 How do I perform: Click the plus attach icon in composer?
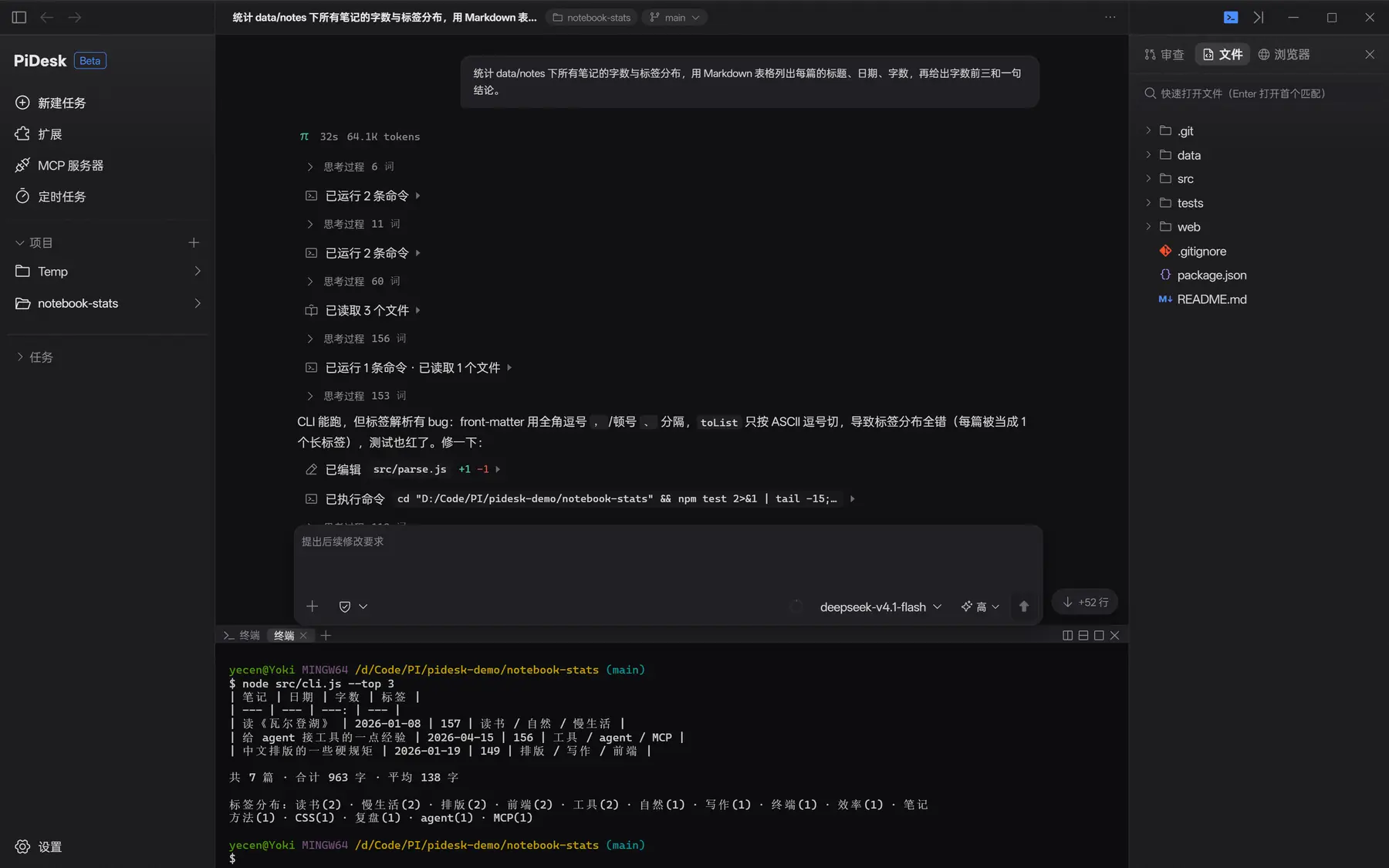(x=312, y=606)
